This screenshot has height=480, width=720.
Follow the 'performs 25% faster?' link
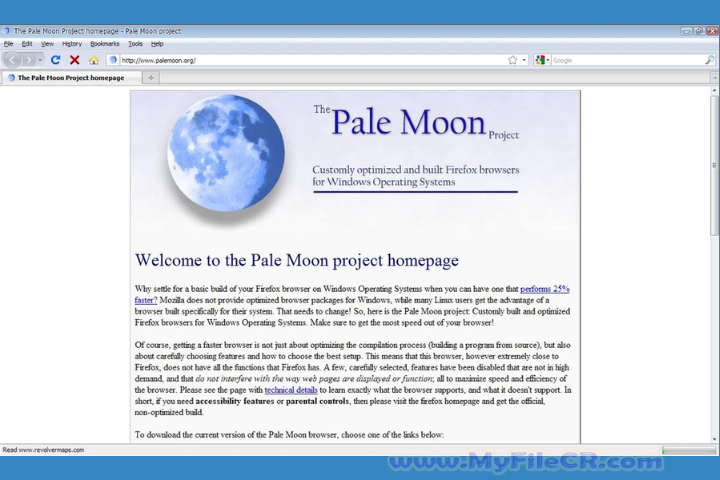point(545,289)
